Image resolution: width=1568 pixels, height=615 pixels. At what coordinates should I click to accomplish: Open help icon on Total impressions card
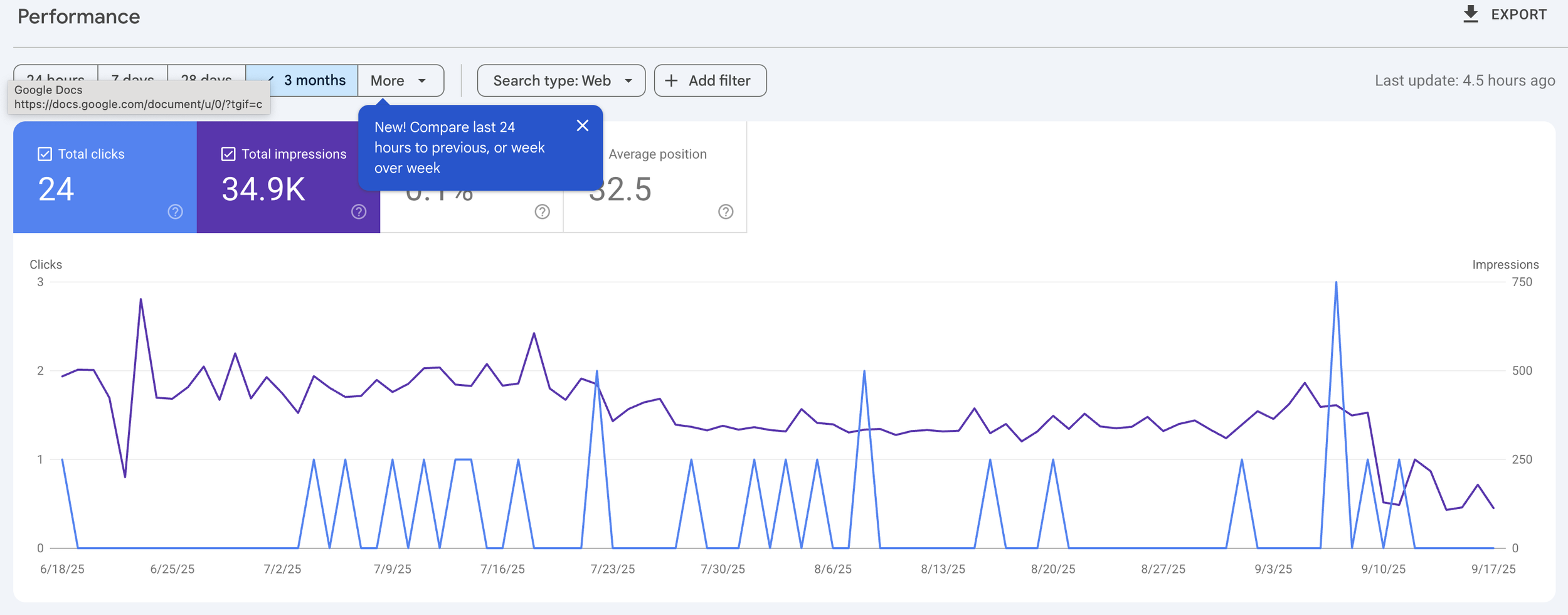(359, 212)
